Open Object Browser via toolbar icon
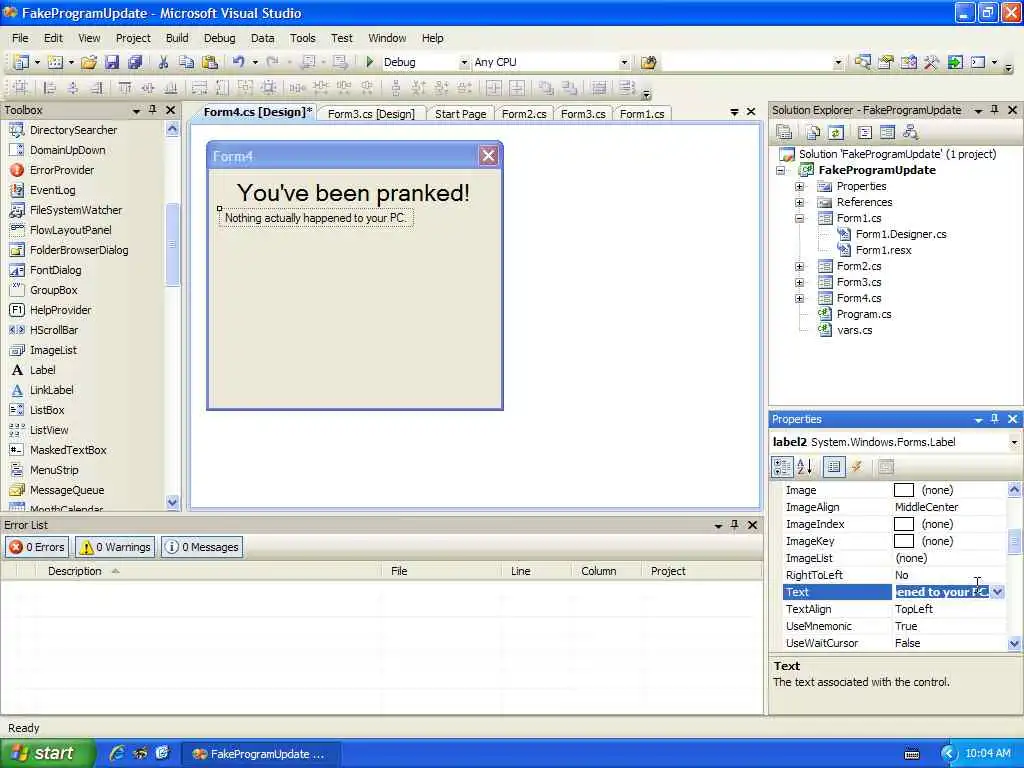1024x768 pixels. [x=908, y=62]
